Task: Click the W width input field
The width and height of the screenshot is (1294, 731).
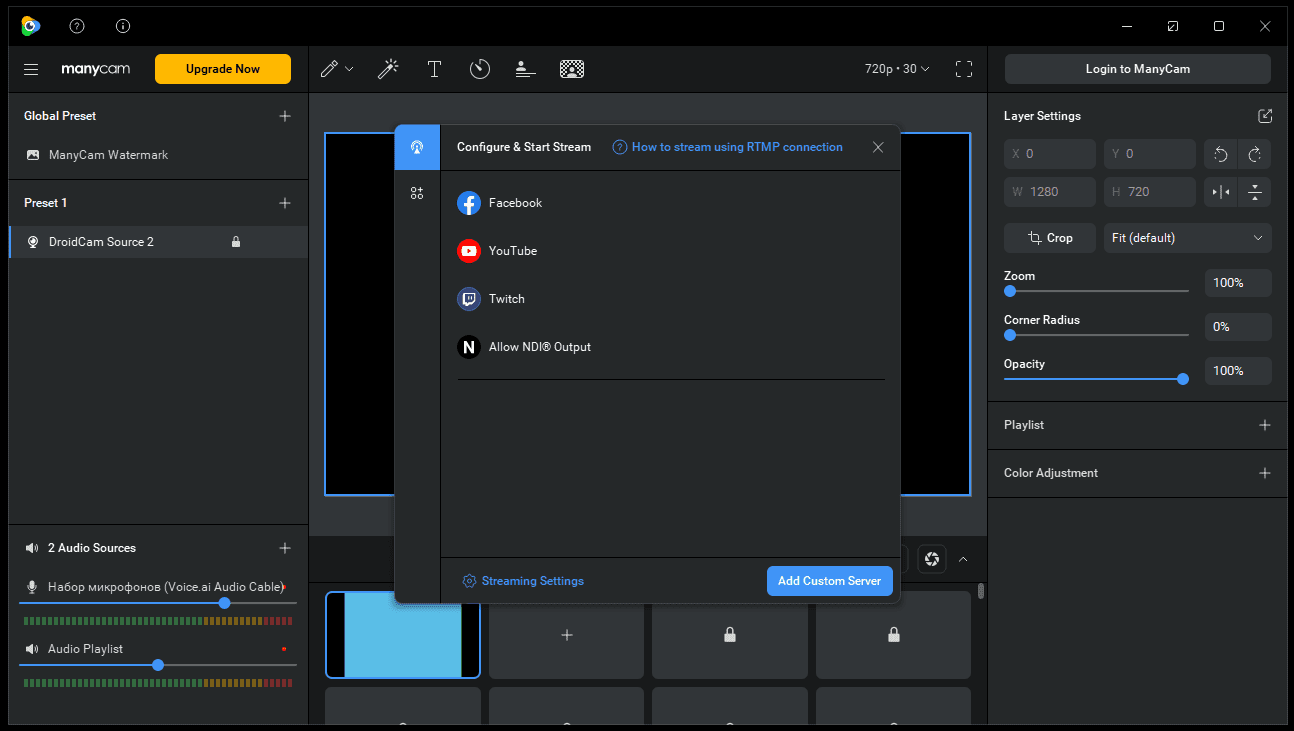Action: (1050, 192)
